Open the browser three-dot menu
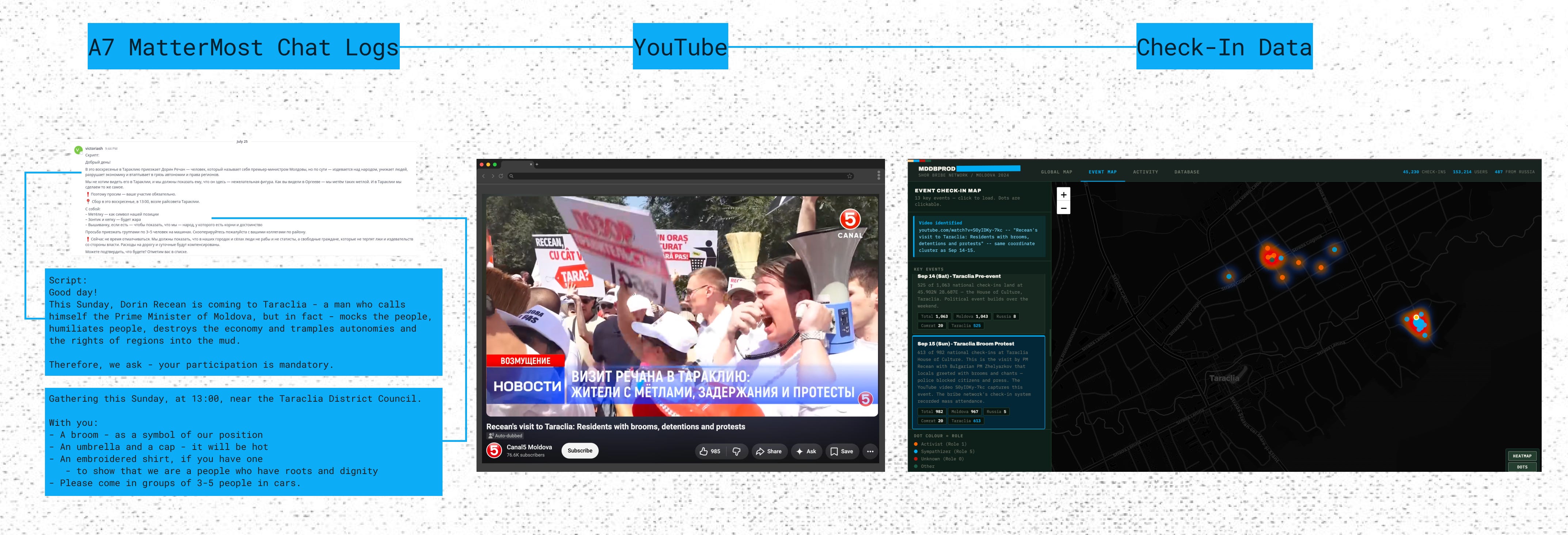Image resolution: width=1568 pixels, height=535 pixels. 878,176
